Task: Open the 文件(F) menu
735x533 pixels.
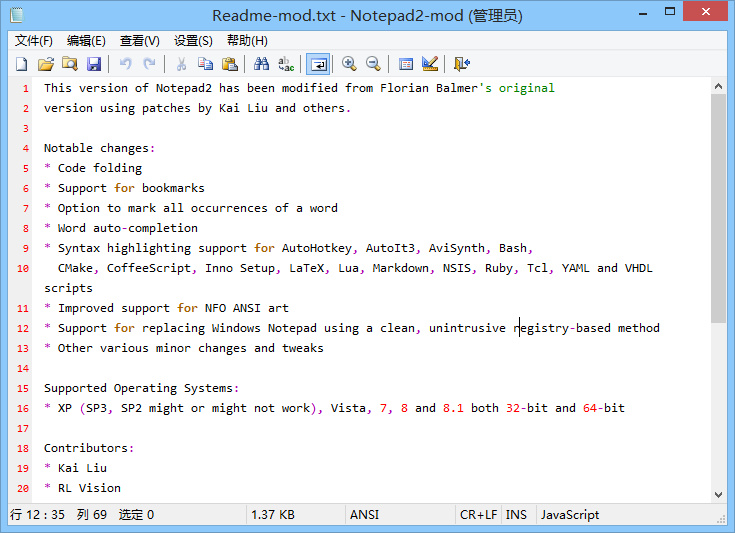Action: click(34, 41)
